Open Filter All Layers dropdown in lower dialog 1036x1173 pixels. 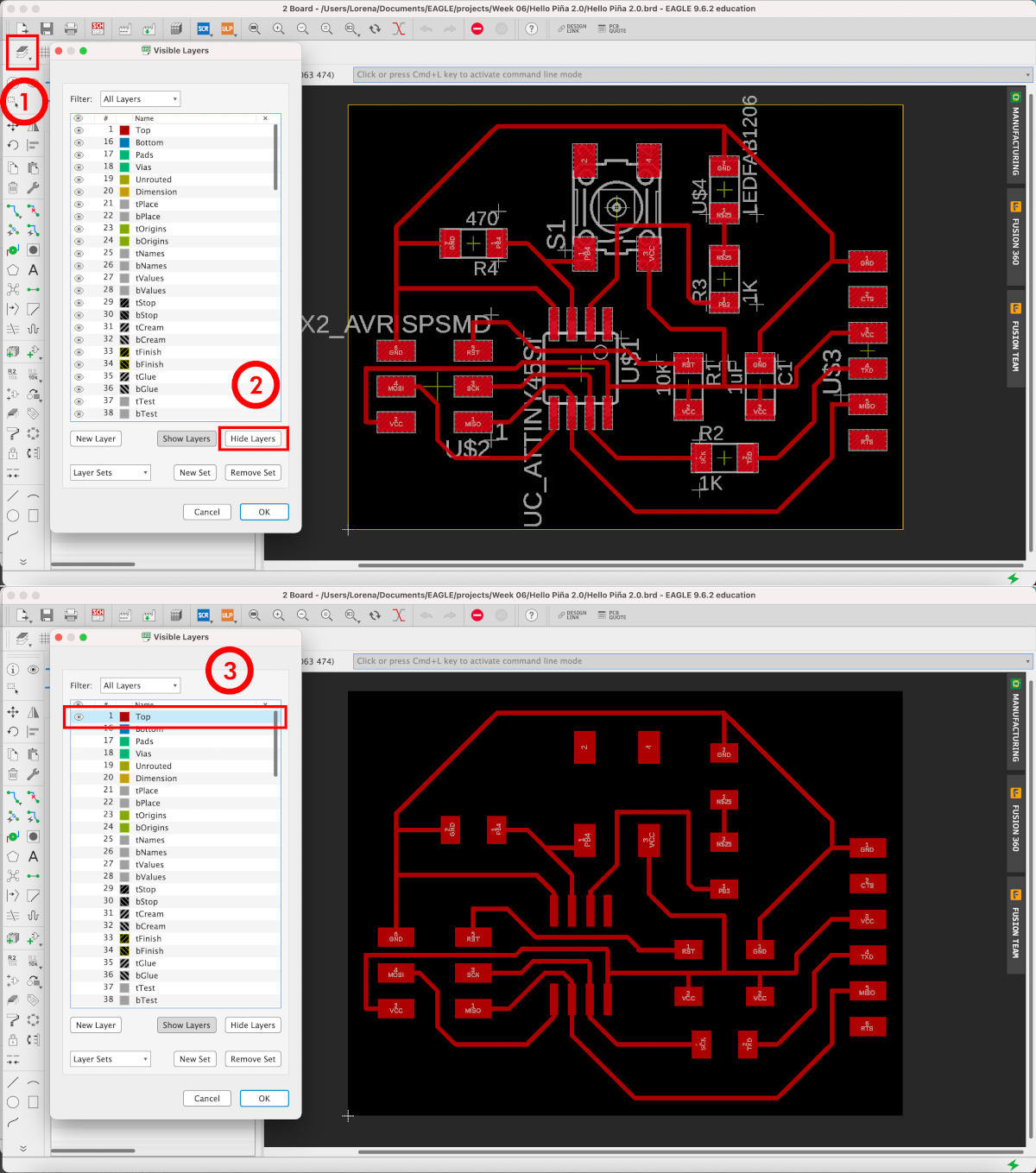(140, 685)
